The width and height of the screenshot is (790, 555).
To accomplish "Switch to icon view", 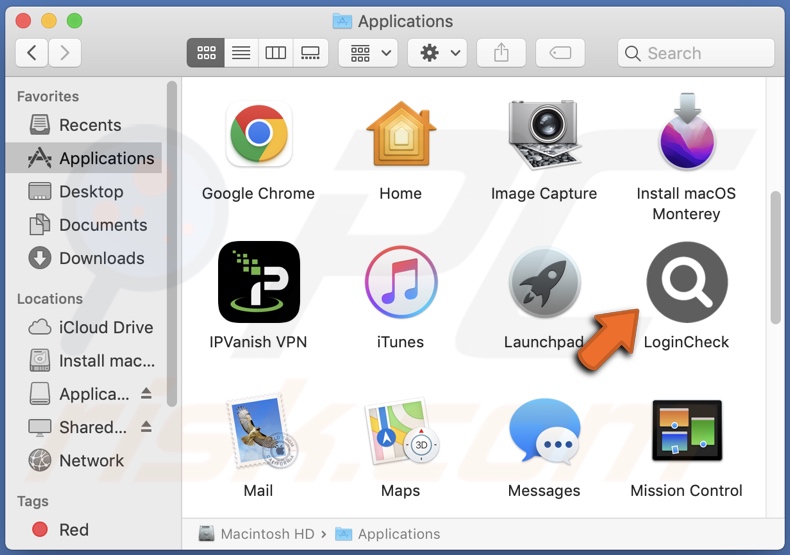I will coord(206,52).
